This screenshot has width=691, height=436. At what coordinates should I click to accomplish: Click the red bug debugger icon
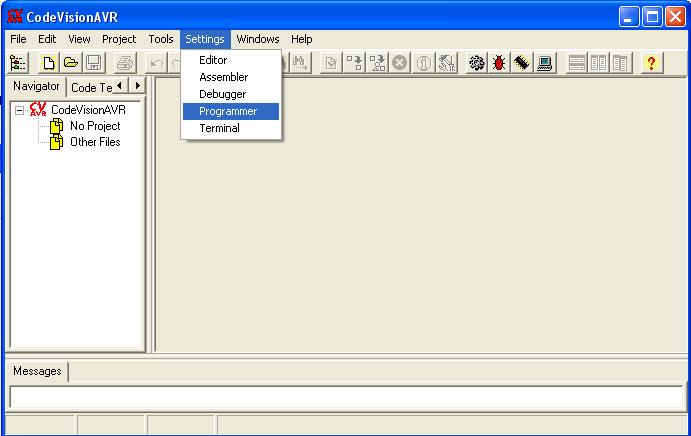coord(499,63)
